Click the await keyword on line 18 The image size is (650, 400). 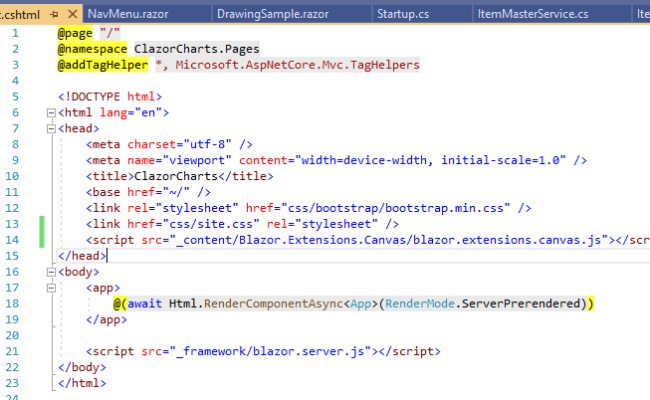click(144, 304)
